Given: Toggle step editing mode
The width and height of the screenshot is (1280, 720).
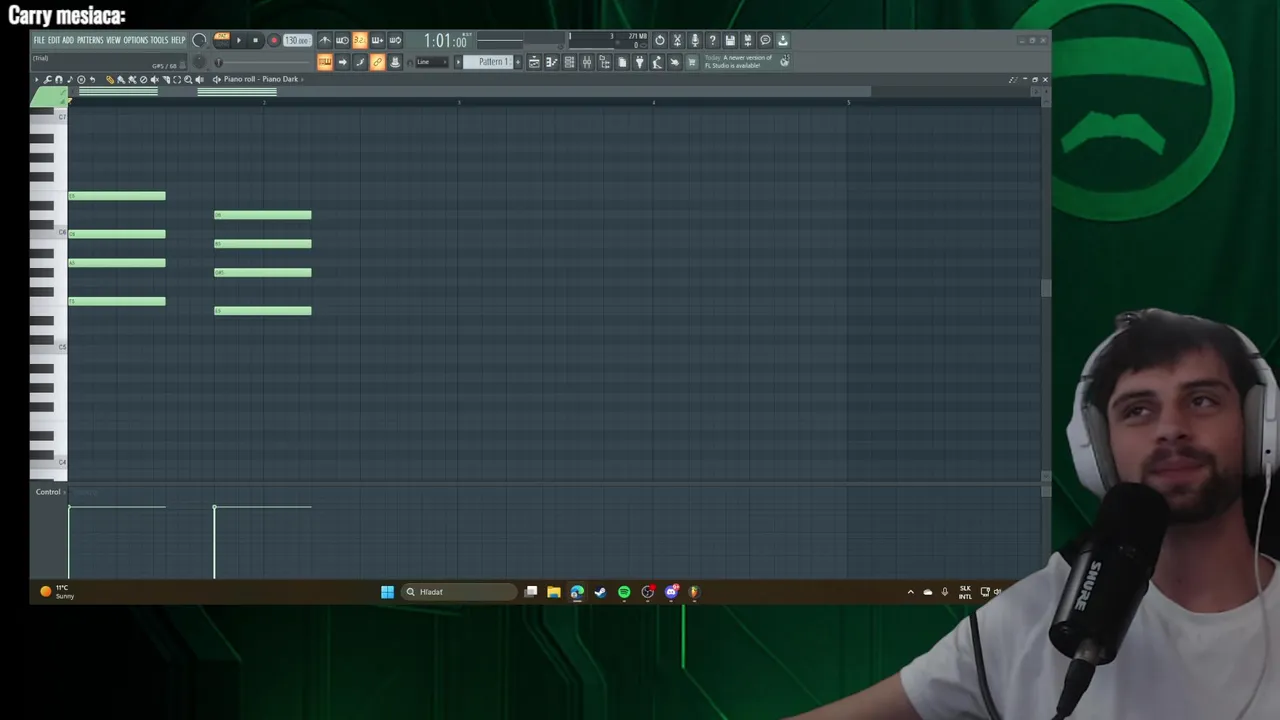Looking at the screenshot, I should tap(360, 62).
